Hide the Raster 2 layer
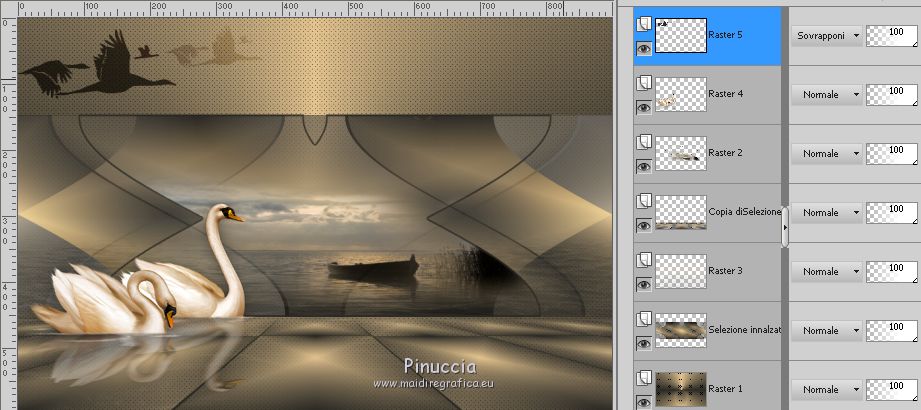The image size is (921, 410). tap(644, 167)
